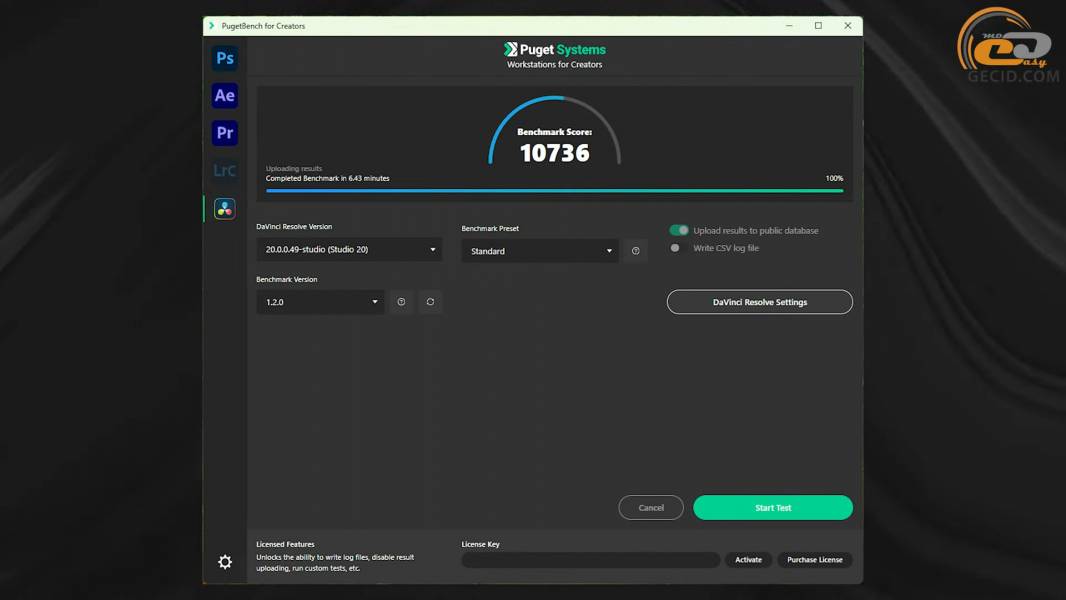Open the Benchmark Version 1.2.0 dropdown
1066x600 pixels.
(x=320, y=302)
